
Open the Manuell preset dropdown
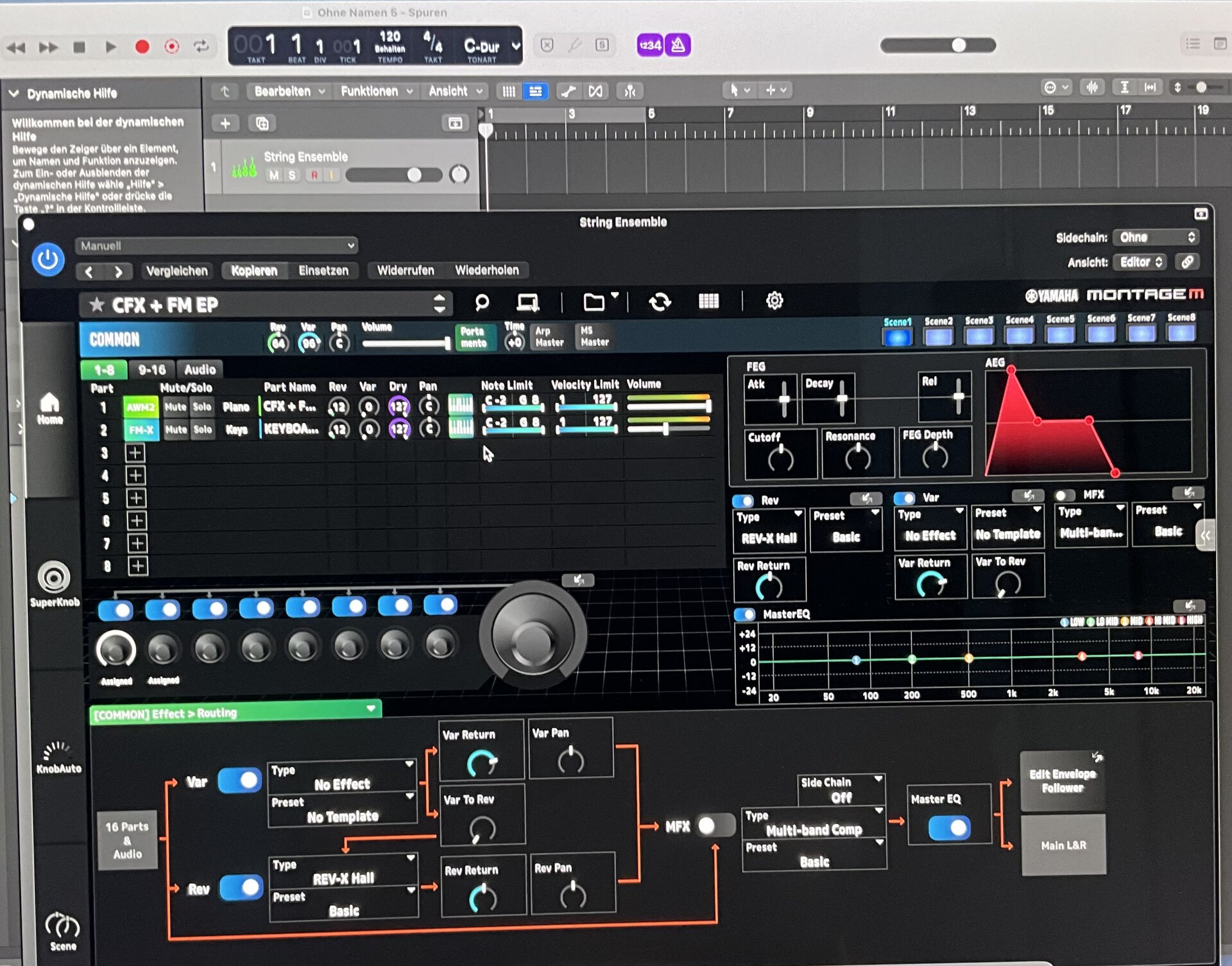click(x=216, y=246)
